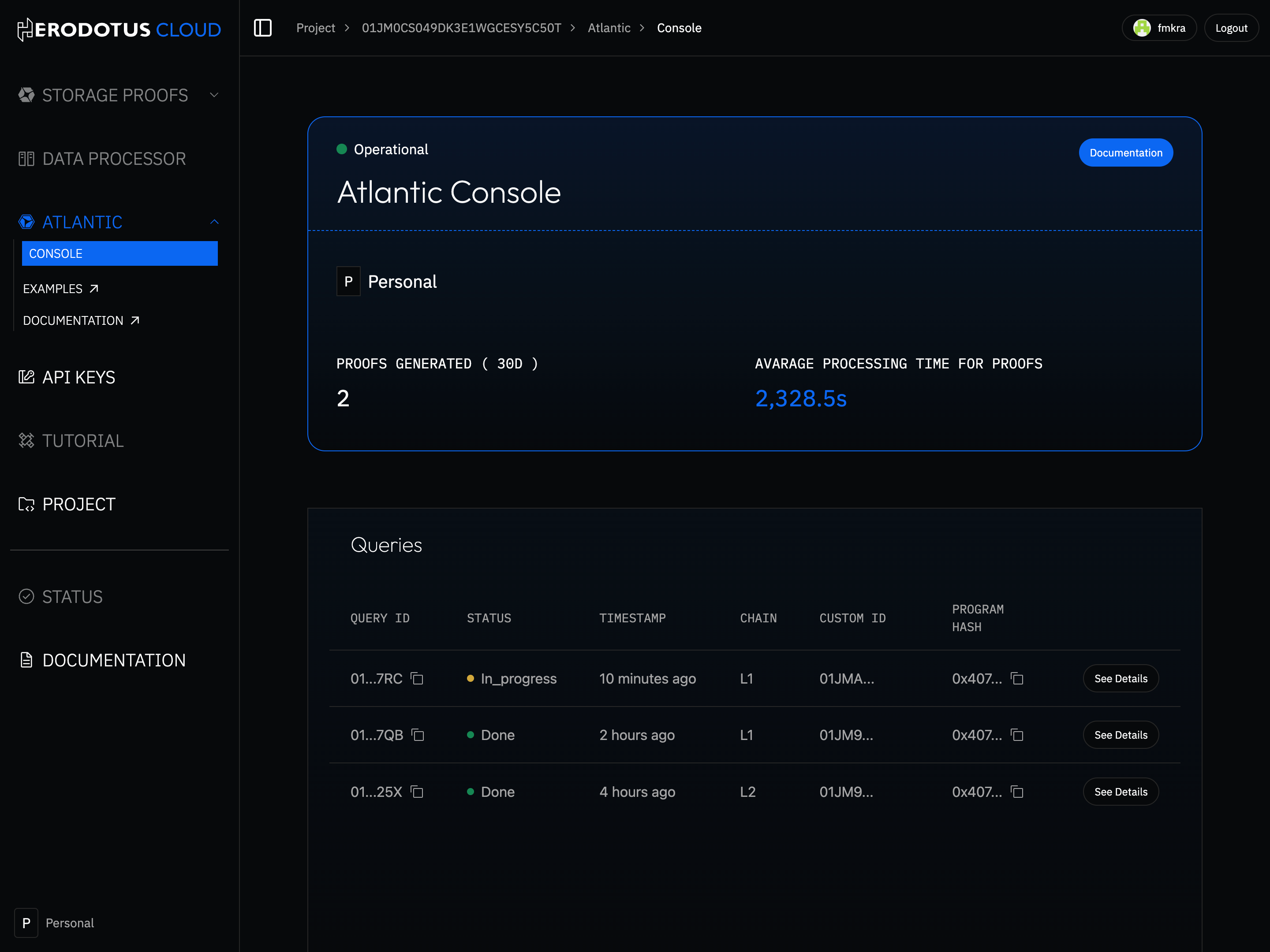Click the L2 chain cell
The width and height of the screenshot is (1270, 952).
[747, 792]
